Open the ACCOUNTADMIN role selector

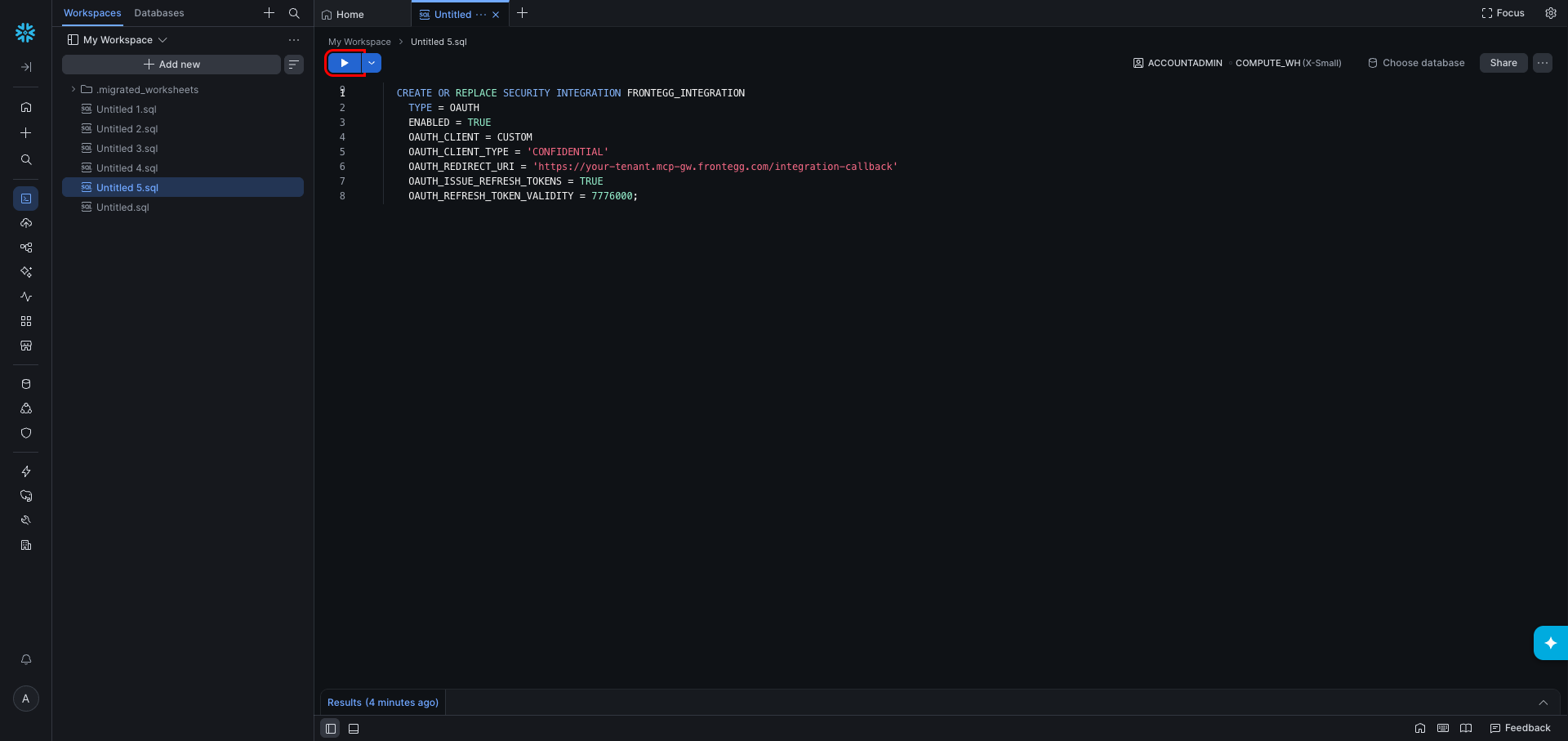[x=1178, y=63]
